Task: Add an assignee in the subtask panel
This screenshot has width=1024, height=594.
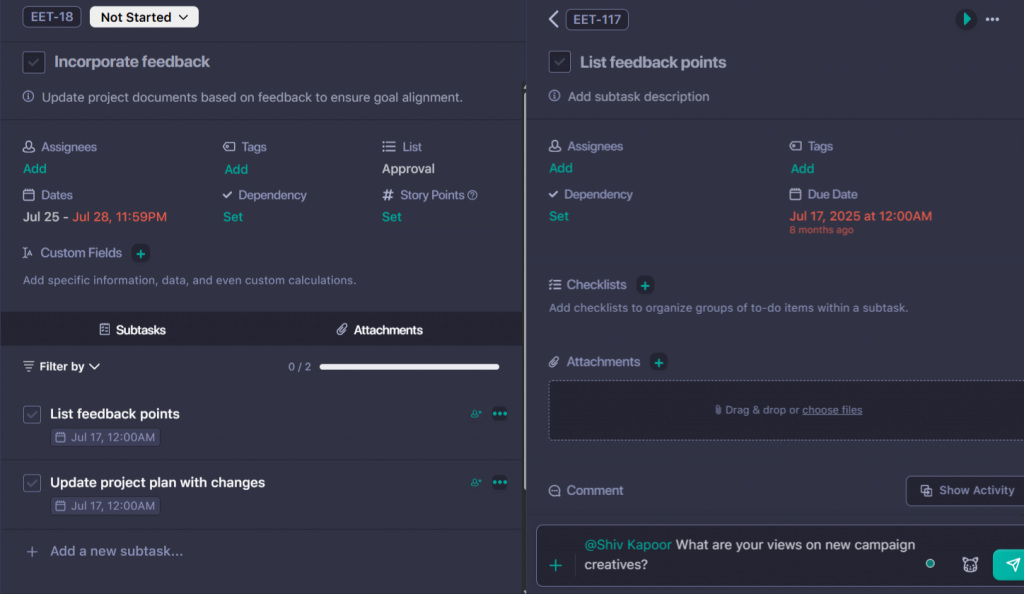Action: click(x=560, y=168)
